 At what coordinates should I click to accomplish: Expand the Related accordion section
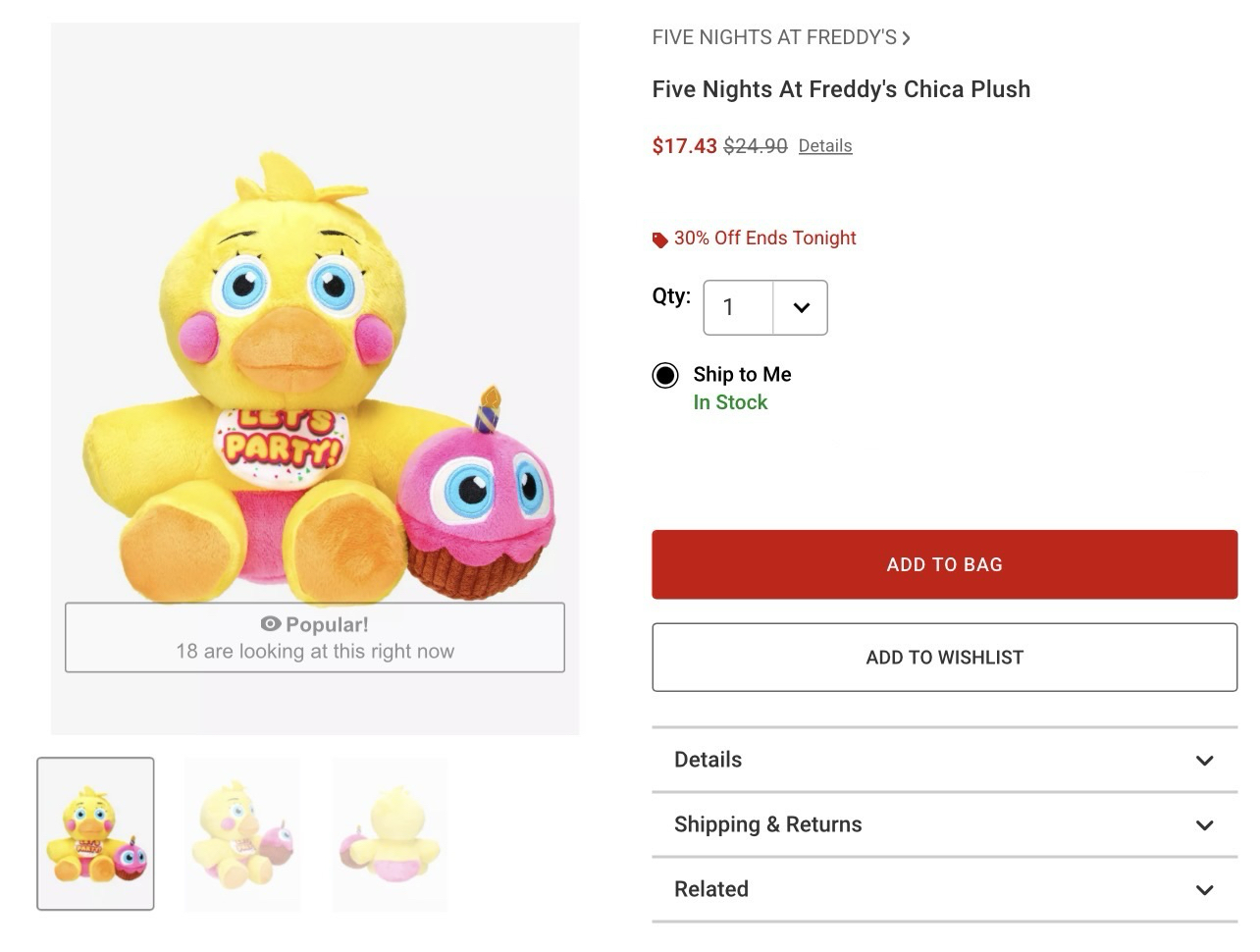[x=943, y=889]
